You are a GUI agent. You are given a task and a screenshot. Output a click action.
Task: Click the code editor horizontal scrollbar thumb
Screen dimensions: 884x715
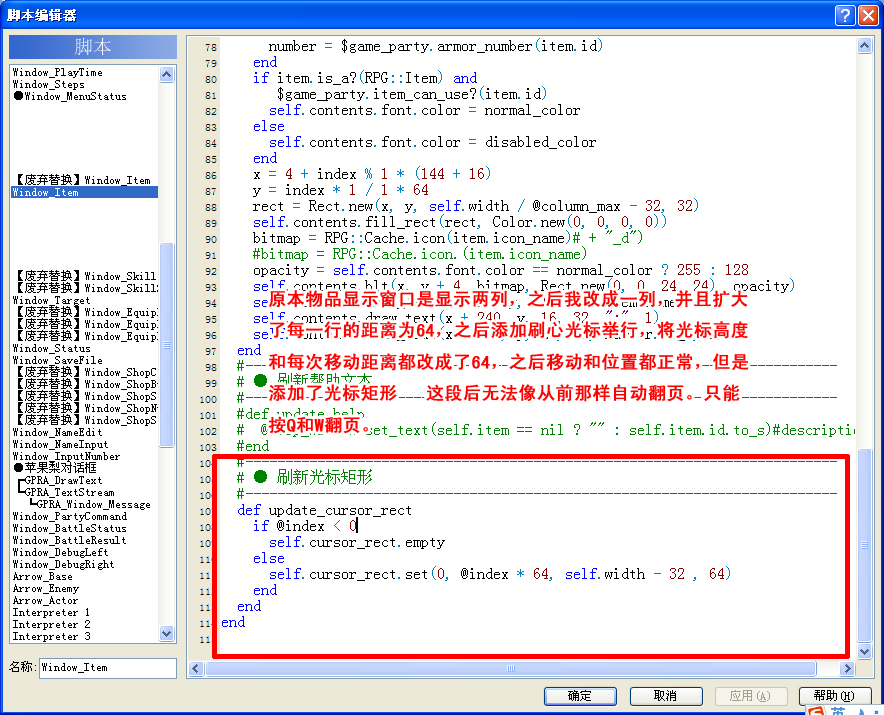coord(511,668)
